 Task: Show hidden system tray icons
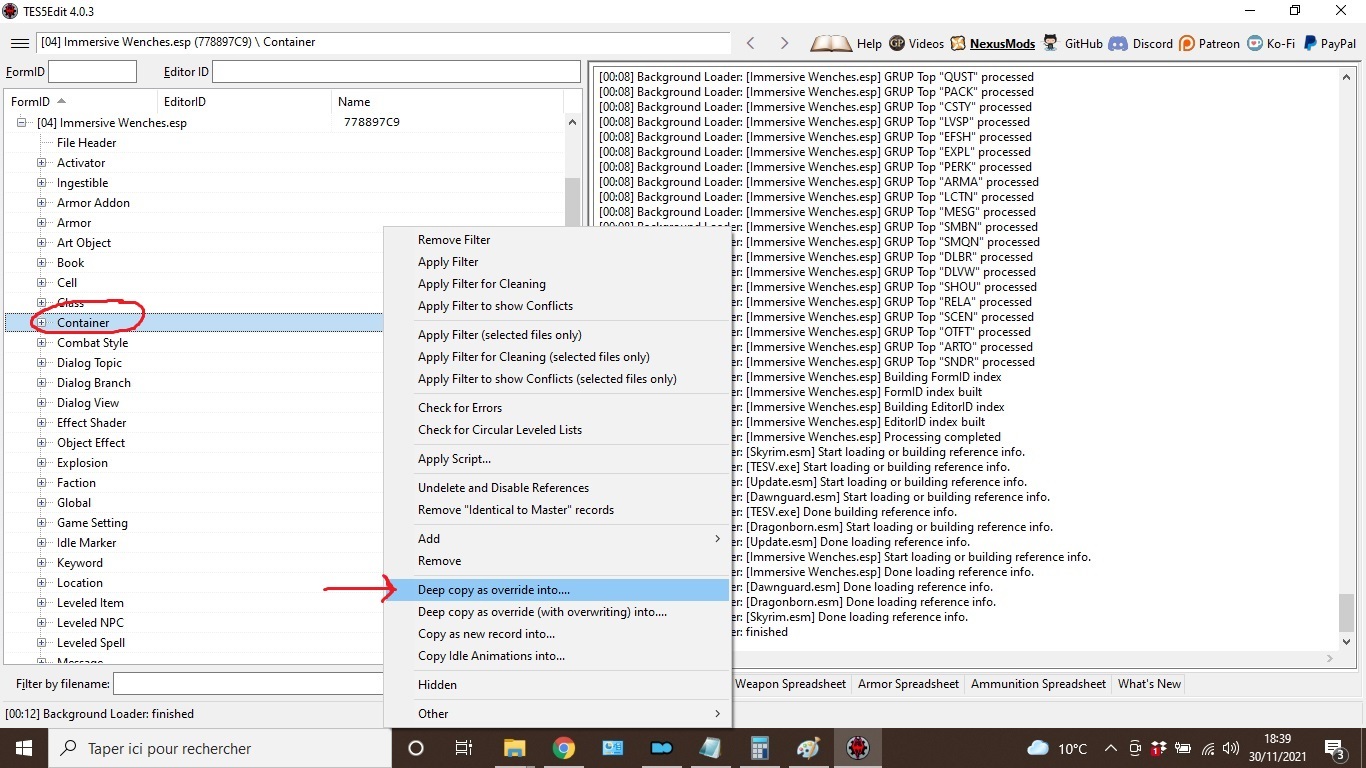[x=1111, y=748]
